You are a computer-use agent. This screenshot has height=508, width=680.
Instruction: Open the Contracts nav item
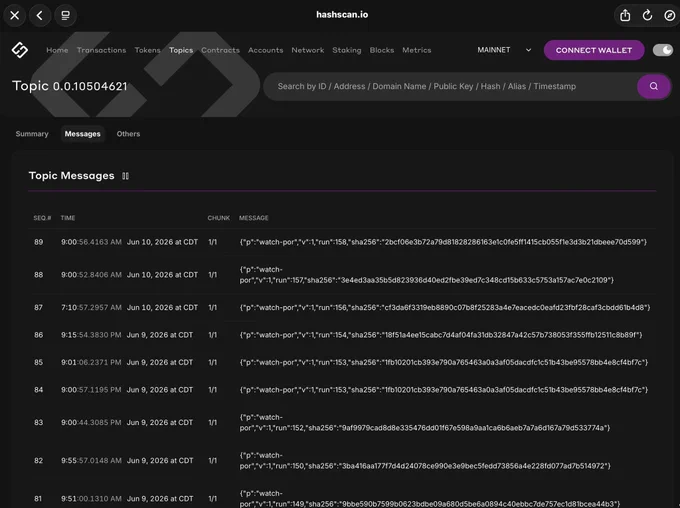pyautogui.click(x=220, y=50)
